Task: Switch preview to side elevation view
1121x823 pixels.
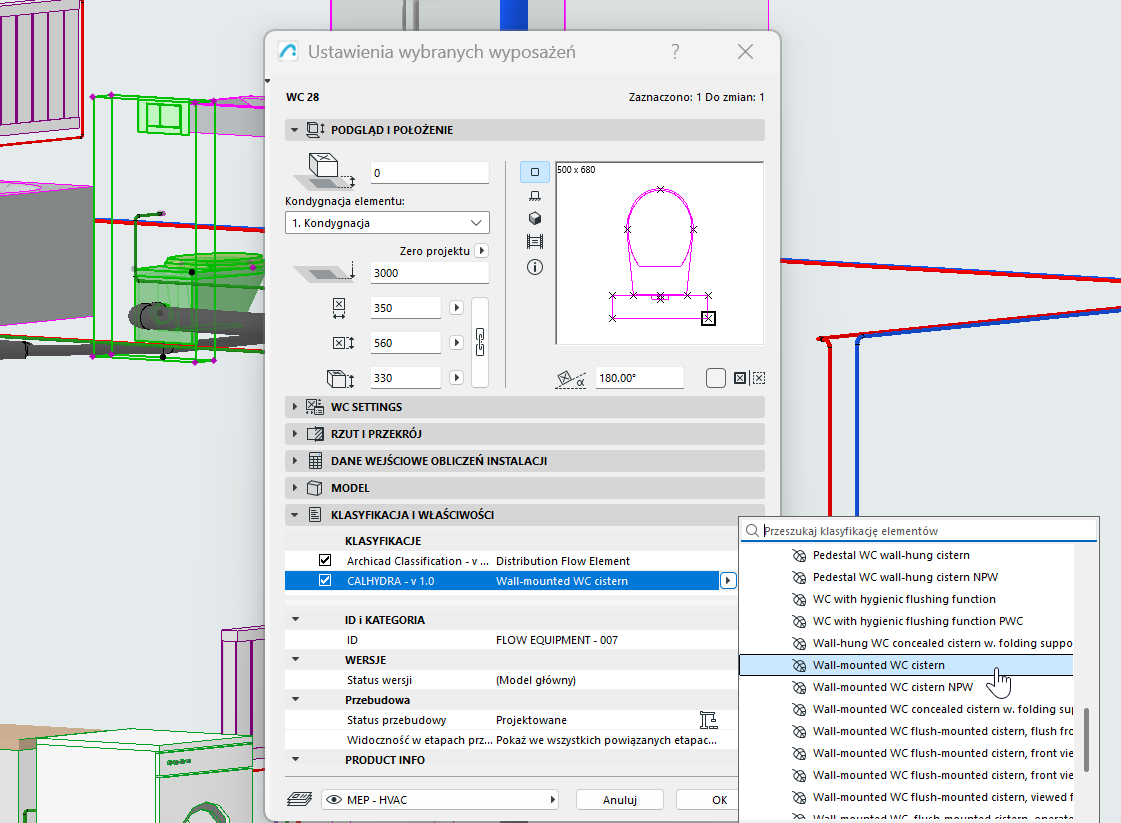Action: click(x=534, y=196)
